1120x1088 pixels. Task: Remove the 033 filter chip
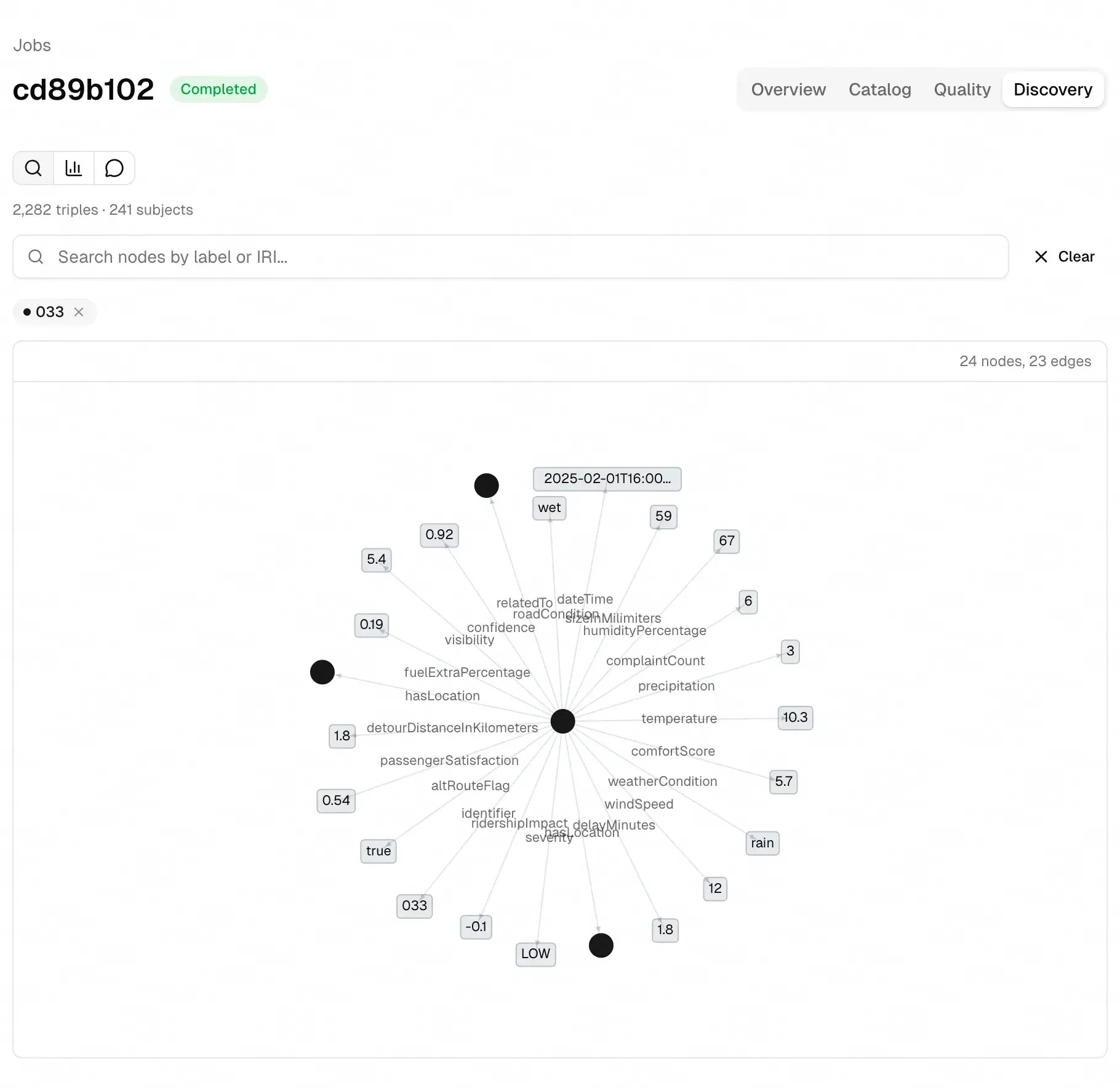(x=79, y=312)
